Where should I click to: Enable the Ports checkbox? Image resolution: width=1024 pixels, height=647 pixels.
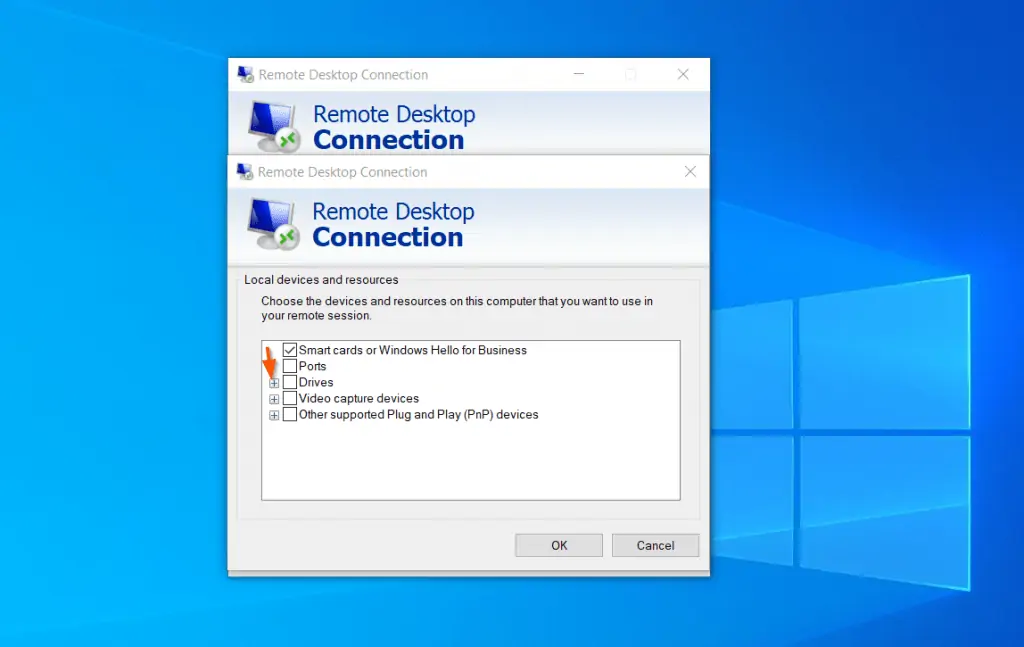pos(290,366)
